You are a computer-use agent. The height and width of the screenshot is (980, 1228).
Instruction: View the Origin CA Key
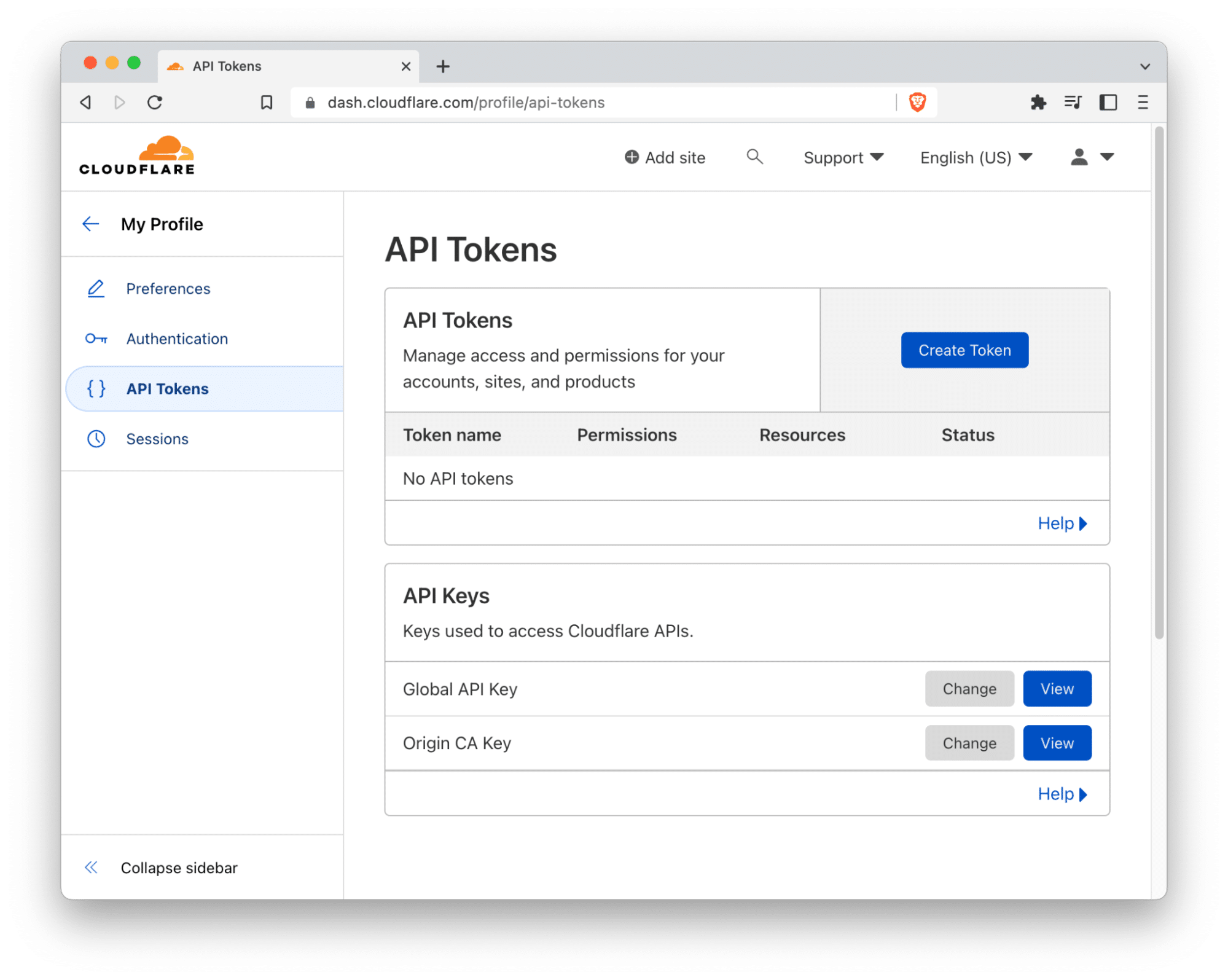click(1057, 743)
